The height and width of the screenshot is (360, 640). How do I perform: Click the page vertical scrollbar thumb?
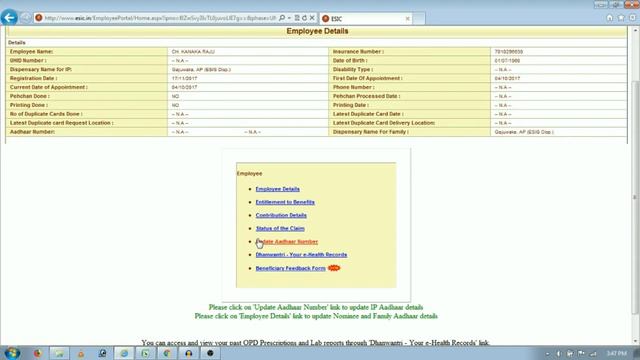(x=636, y=197)
